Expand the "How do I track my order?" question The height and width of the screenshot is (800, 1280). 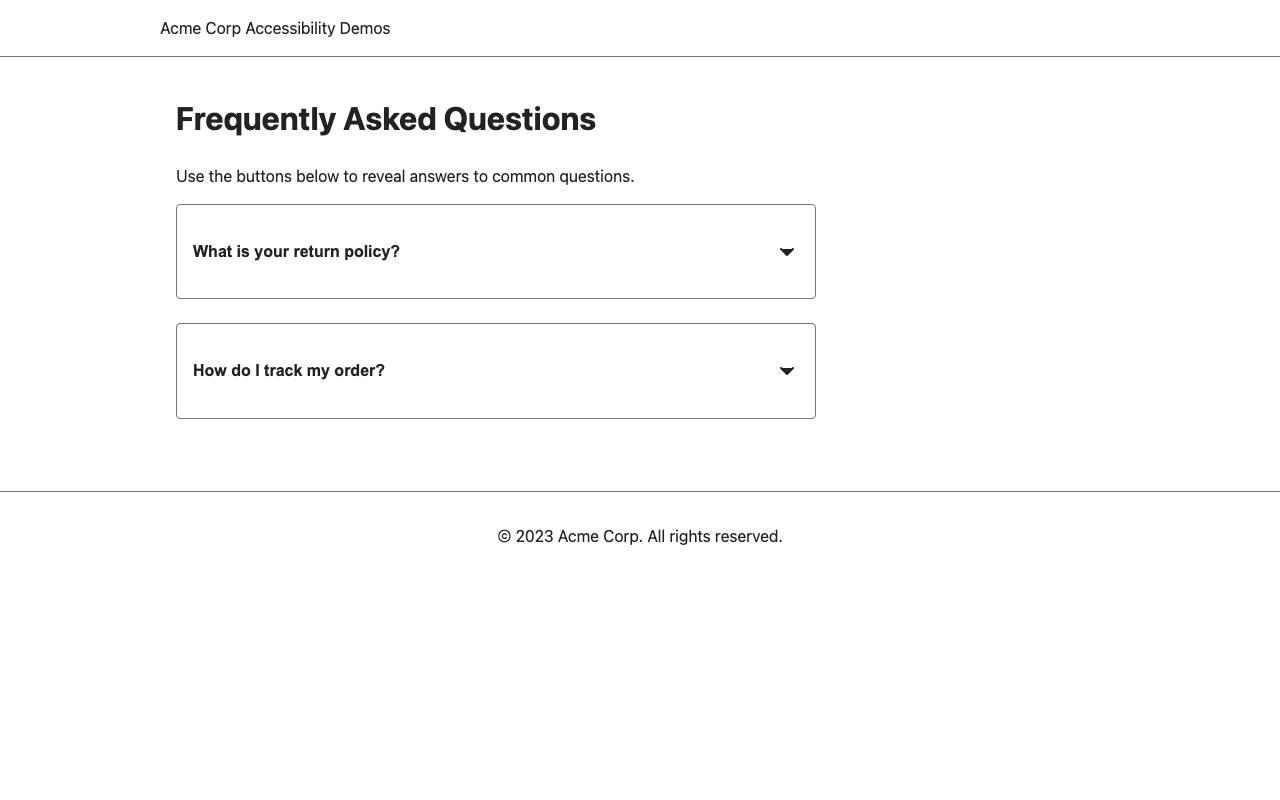click(495, 371)
